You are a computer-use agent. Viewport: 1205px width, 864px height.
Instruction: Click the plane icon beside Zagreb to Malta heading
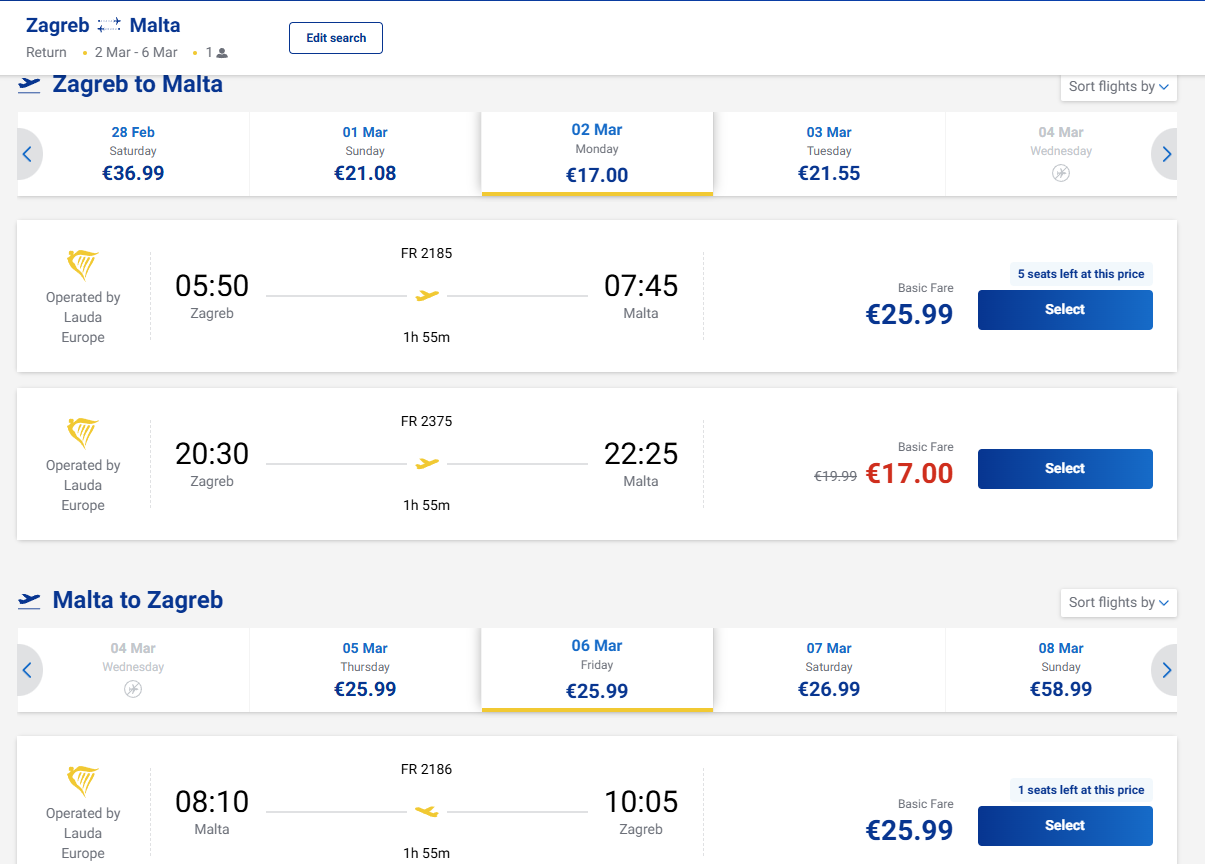click(30, 85)
